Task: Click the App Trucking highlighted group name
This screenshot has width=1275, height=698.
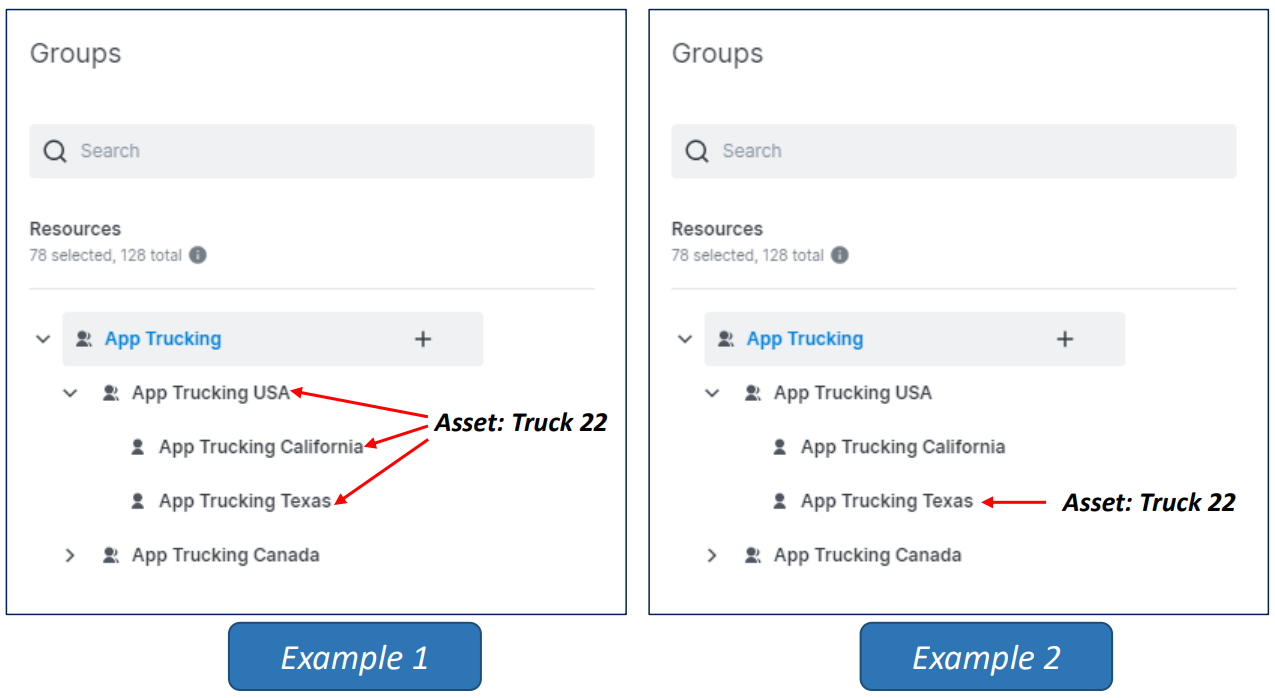Action: coord(162,338)
